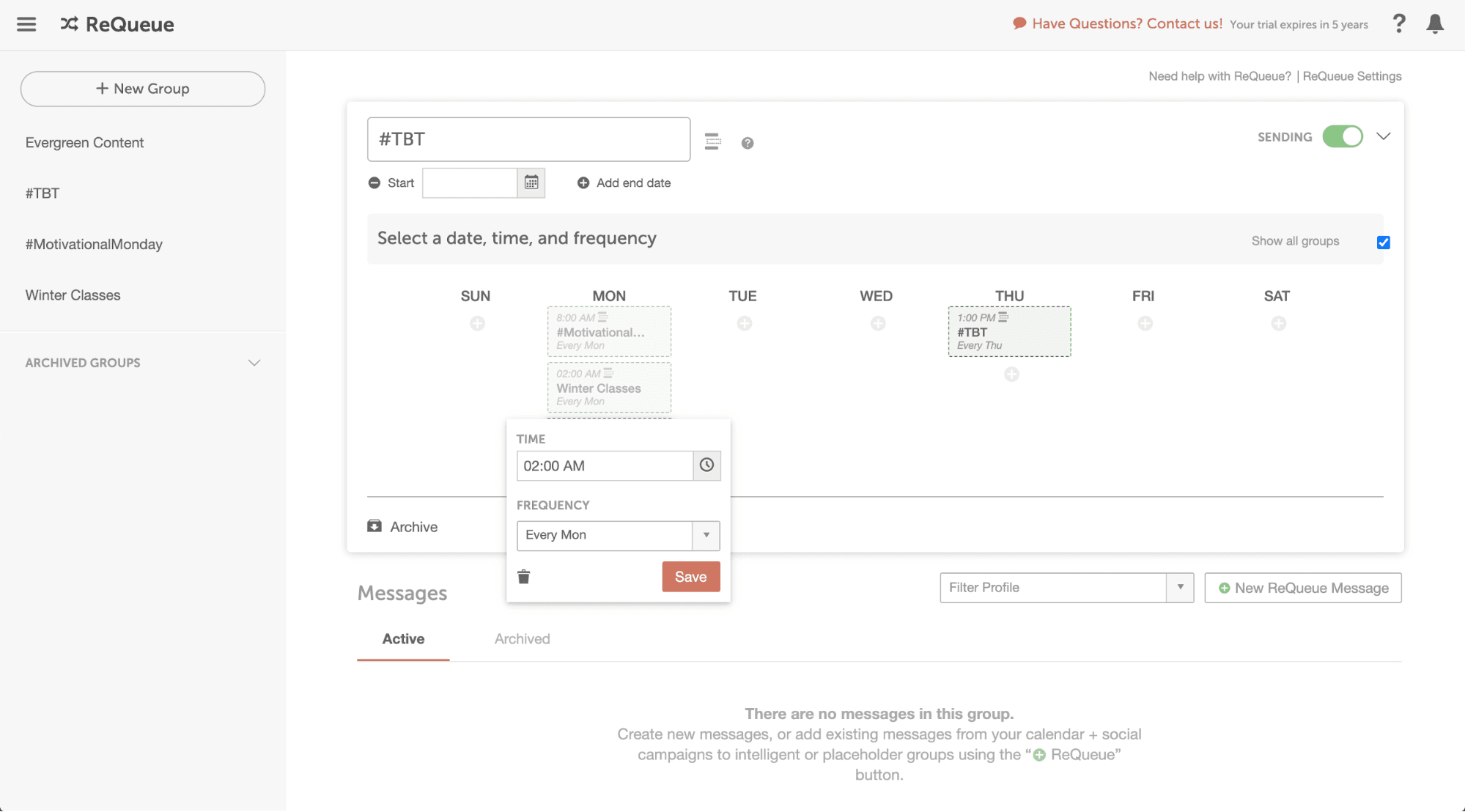The image size is (1465, 812).
Task: Add a time slot on Wednesday
Action: point(878,323)
